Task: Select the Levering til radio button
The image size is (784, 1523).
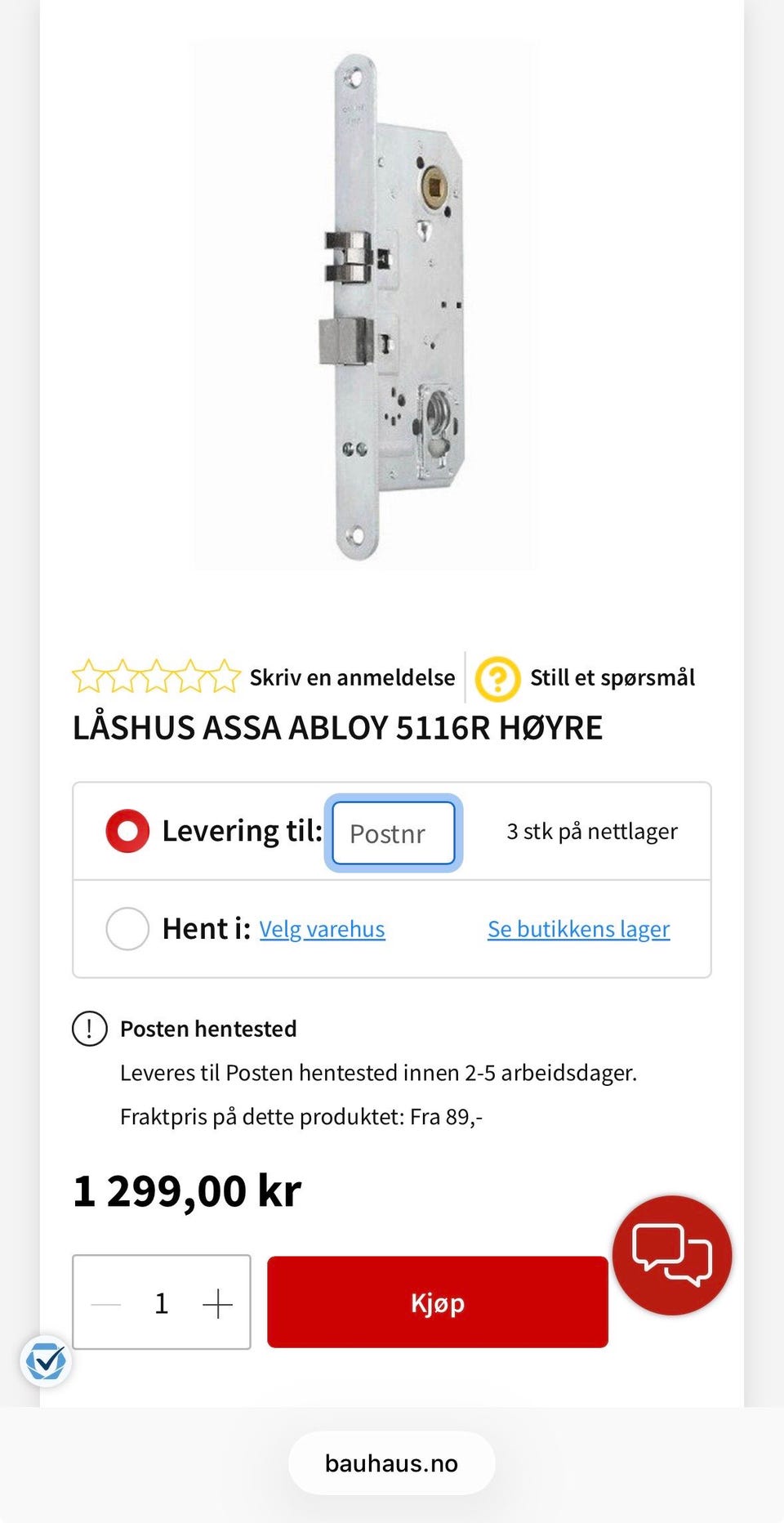Action: click(127, 831)
